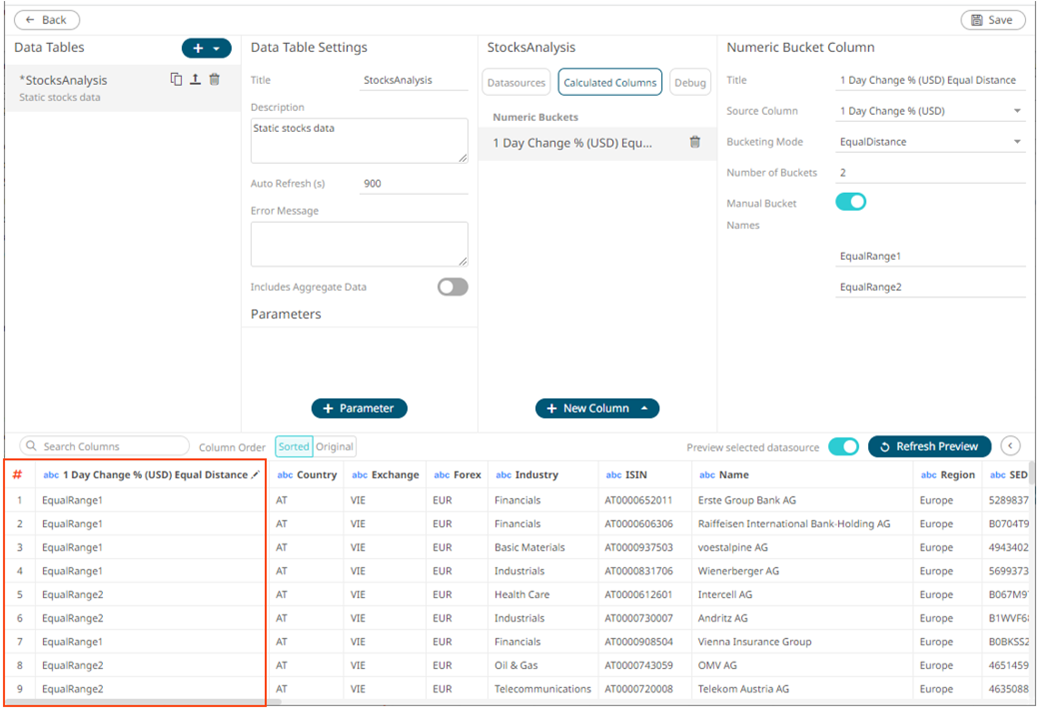The width and height of the screenshot is (1040, 710).
Task: Choose Sorted column order
Action: (x=294, y=447)
